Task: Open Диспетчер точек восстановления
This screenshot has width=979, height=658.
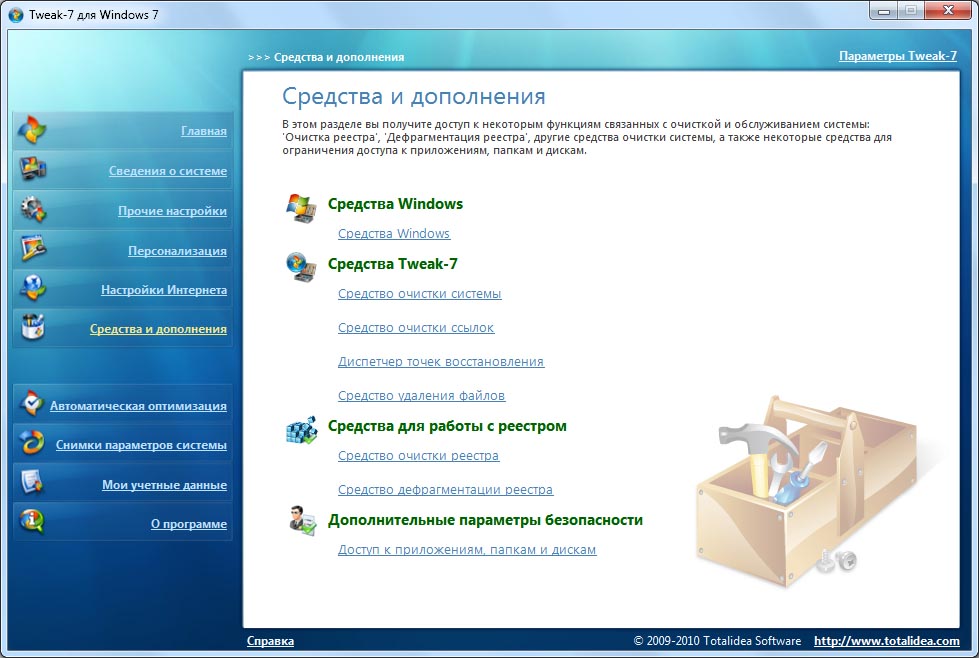Action: tap(441, 361)
